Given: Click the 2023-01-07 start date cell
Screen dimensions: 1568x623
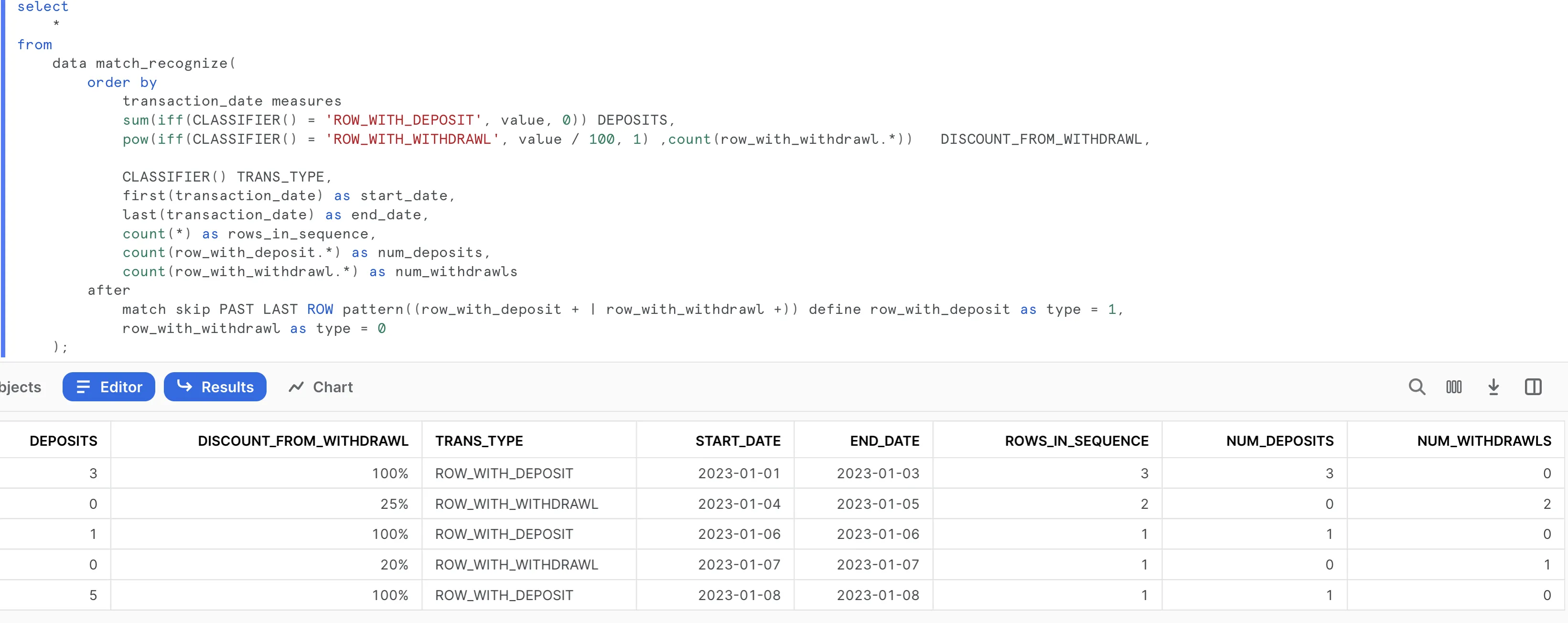Looking at the screenshot, I should coord(738,565).
